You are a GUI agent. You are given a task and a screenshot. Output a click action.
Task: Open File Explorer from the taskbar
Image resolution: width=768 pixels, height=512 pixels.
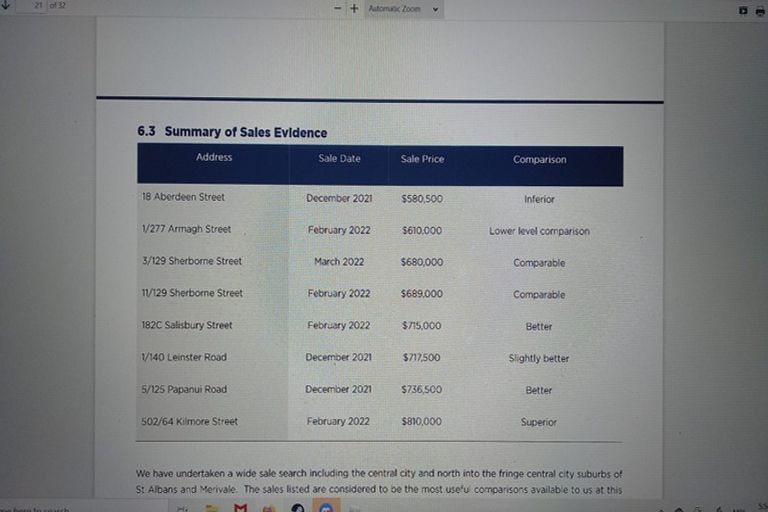tap(212, 508)
